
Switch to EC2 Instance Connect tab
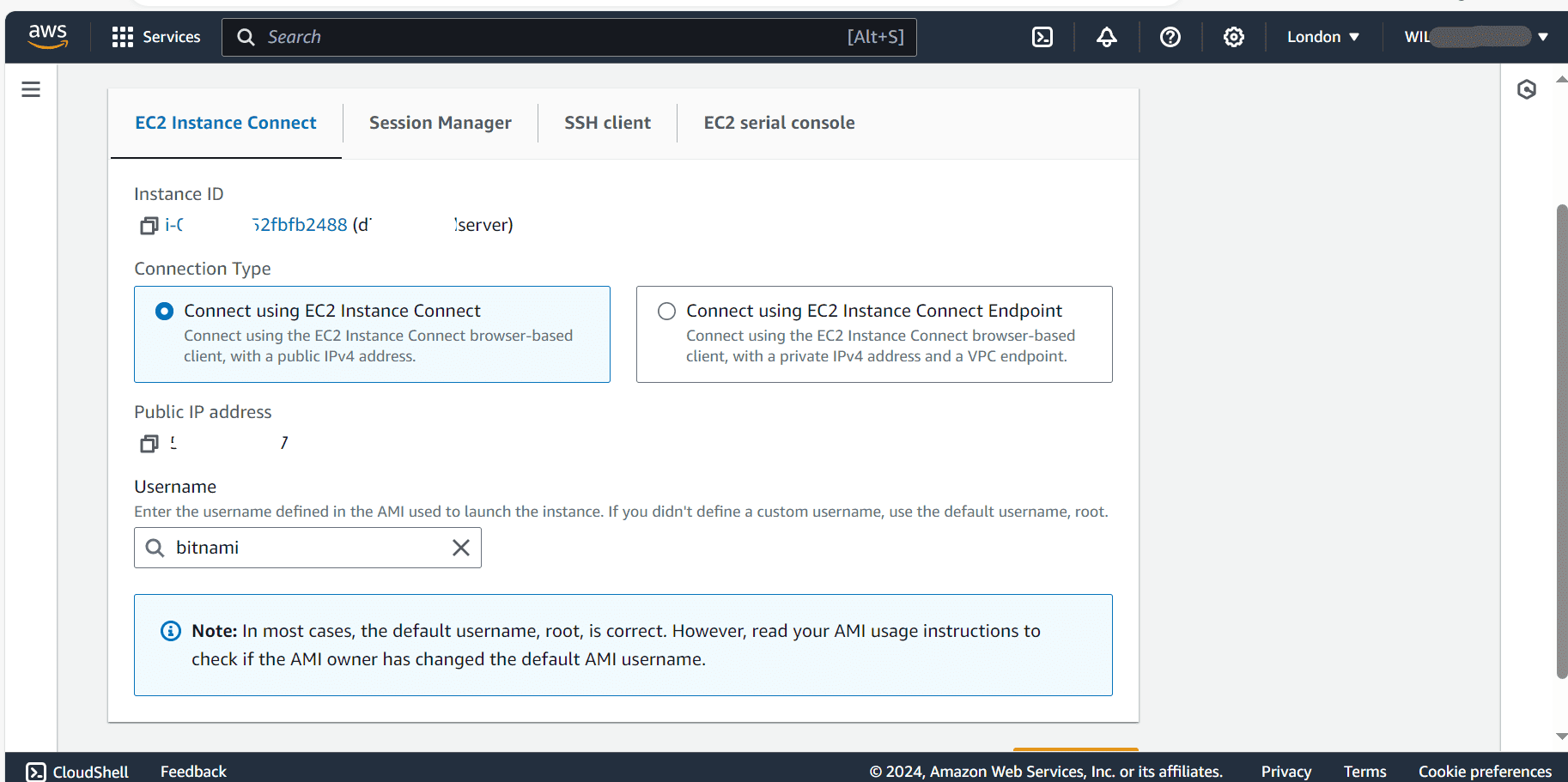click(x=226, y=123)
